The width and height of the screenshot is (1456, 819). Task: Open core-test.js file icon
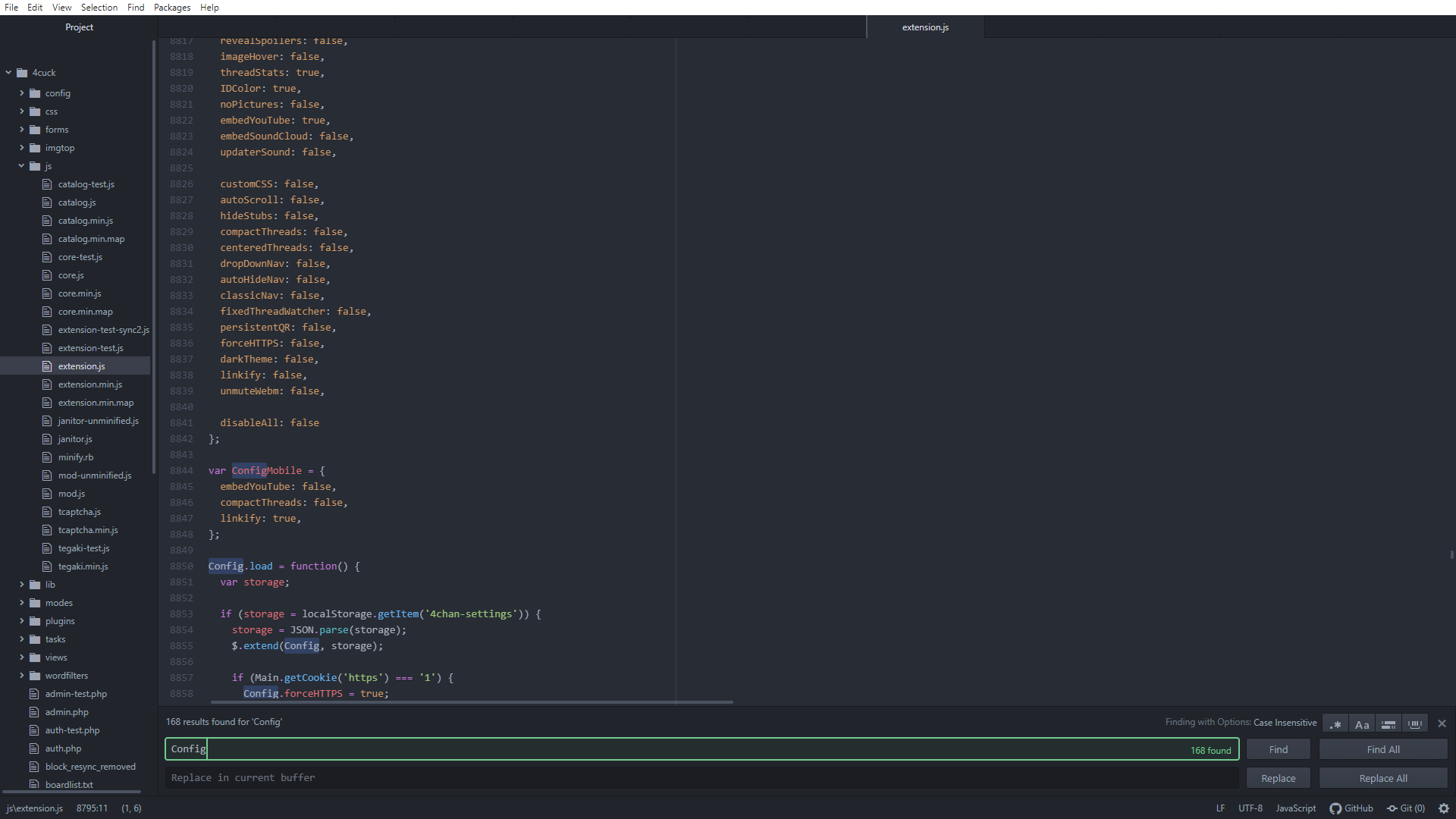click(x=47, y=257)
